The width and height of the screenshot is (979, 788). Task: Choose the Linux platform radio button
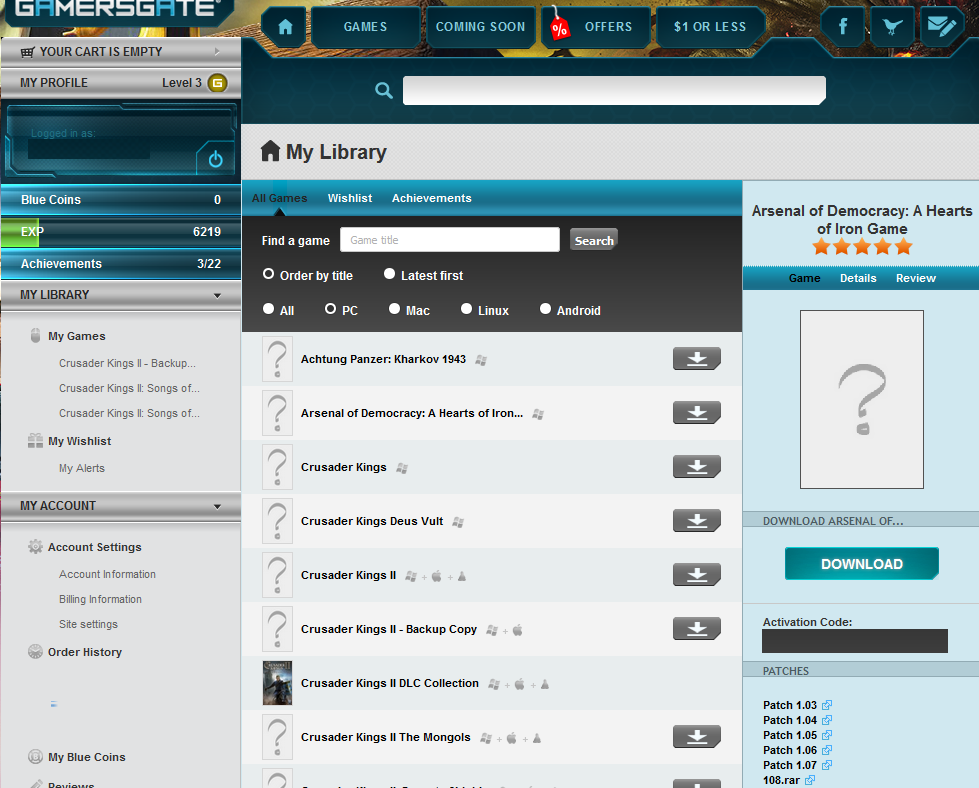(x=467, y=310)
